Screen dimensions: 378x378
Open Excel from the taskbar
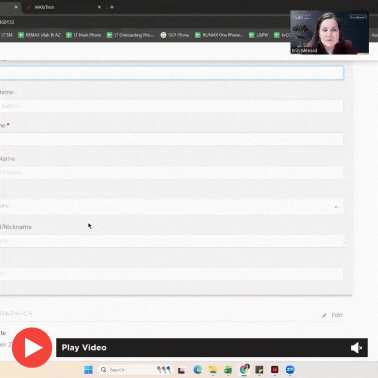click(x=228, y=370)
